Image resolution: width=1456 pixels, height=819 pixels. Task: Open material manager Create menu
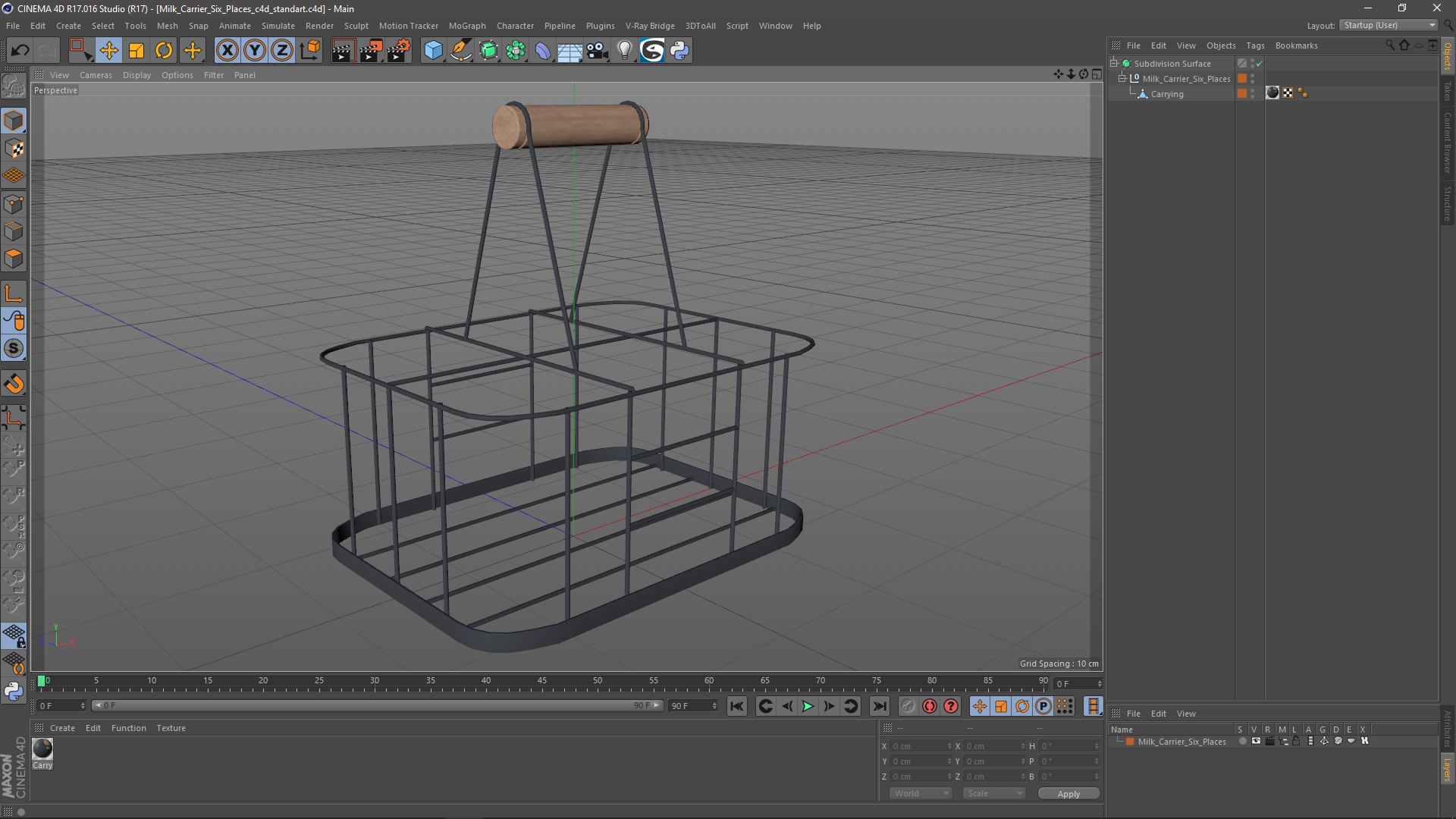click(x=62, y=728)
